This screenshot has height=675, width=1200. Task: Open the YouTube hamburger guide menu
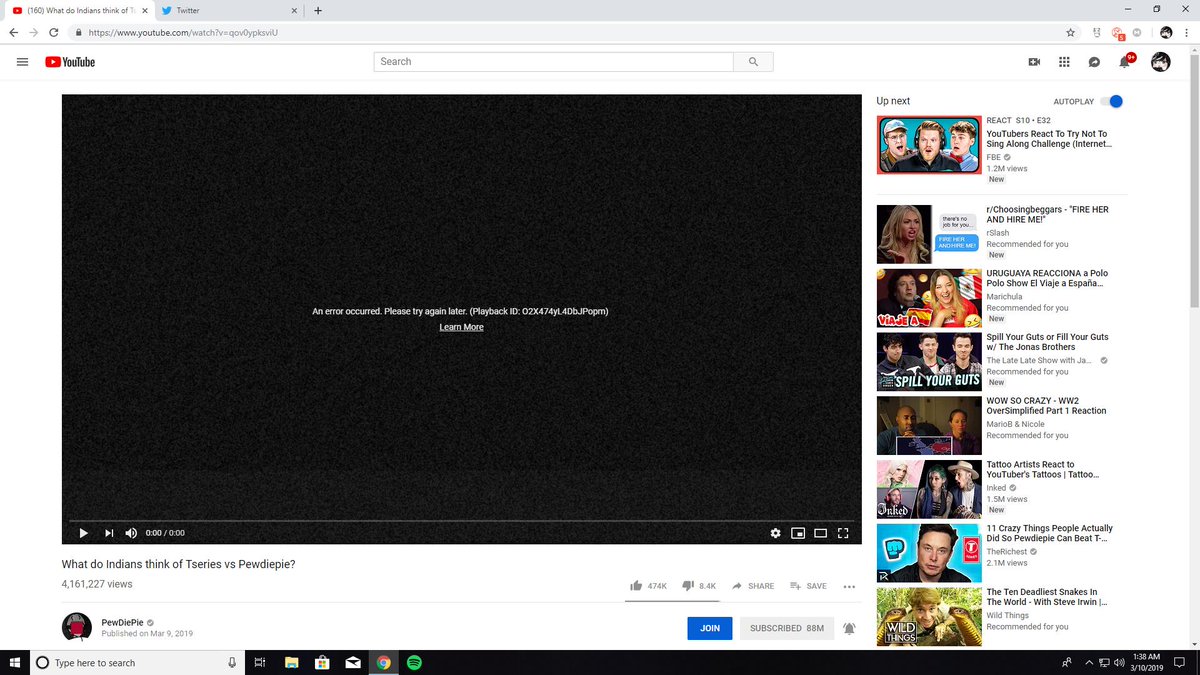22,62
